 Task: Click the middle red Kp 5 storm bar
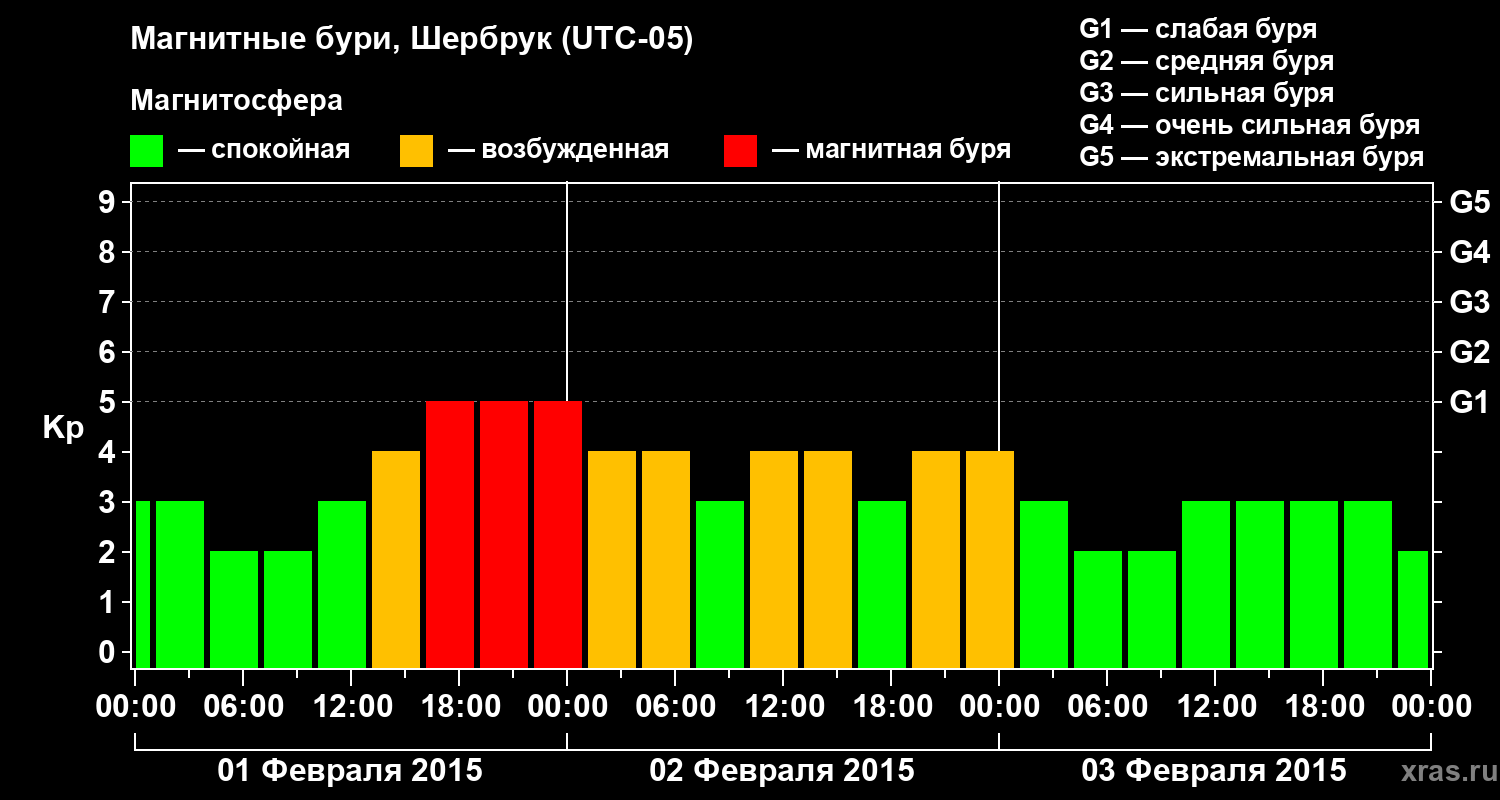(504, 534)
